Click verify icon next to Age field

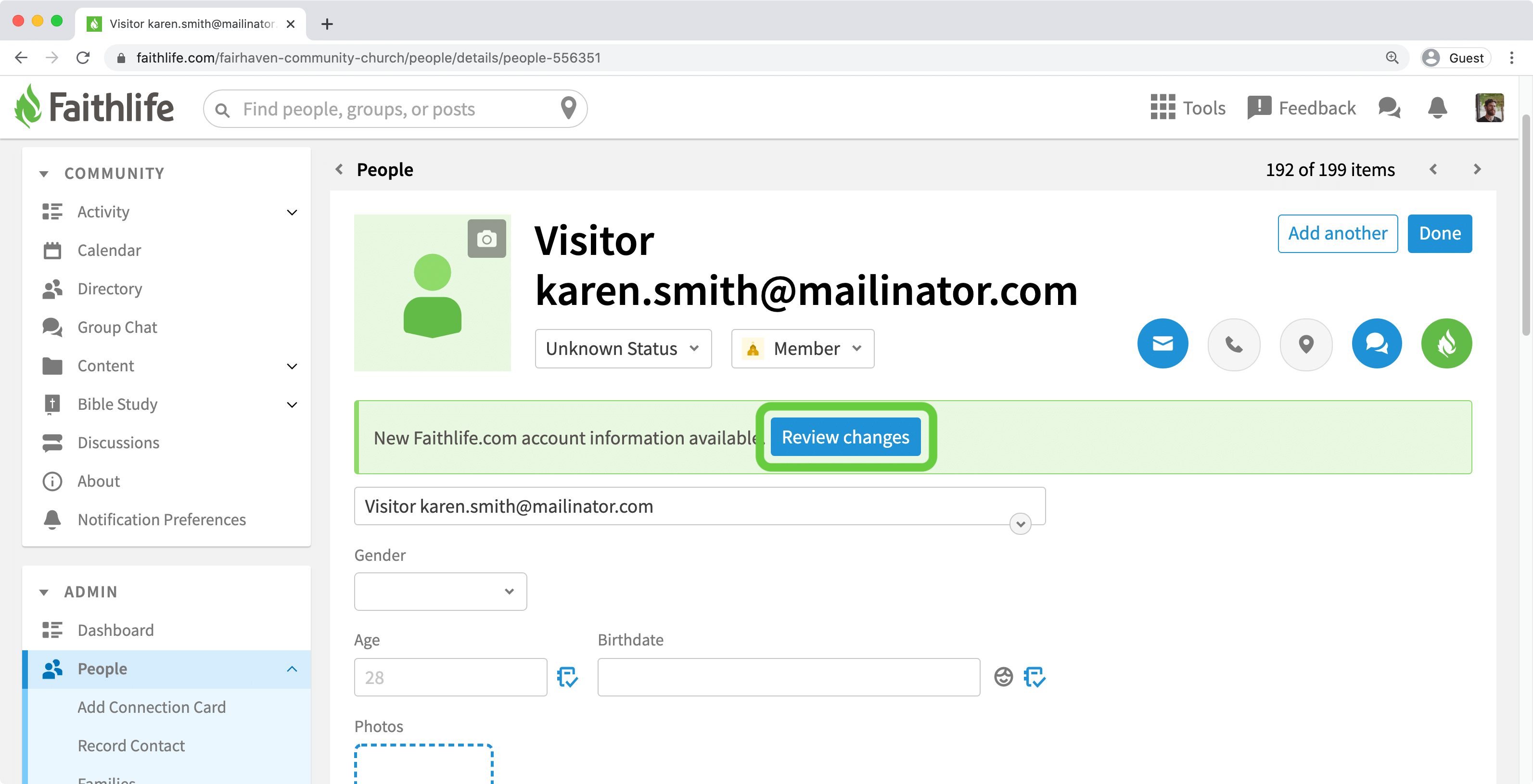(x=567, y=676)
